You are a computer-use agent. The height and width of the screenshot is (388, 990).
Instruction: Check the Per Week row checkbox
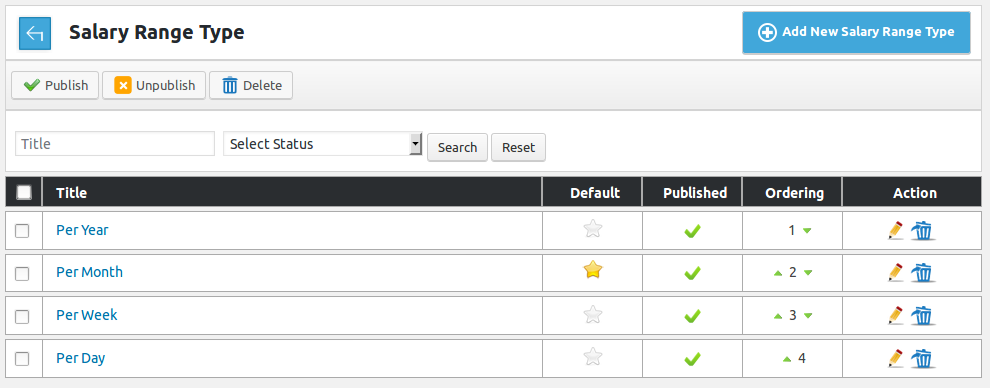click(22, 316)
